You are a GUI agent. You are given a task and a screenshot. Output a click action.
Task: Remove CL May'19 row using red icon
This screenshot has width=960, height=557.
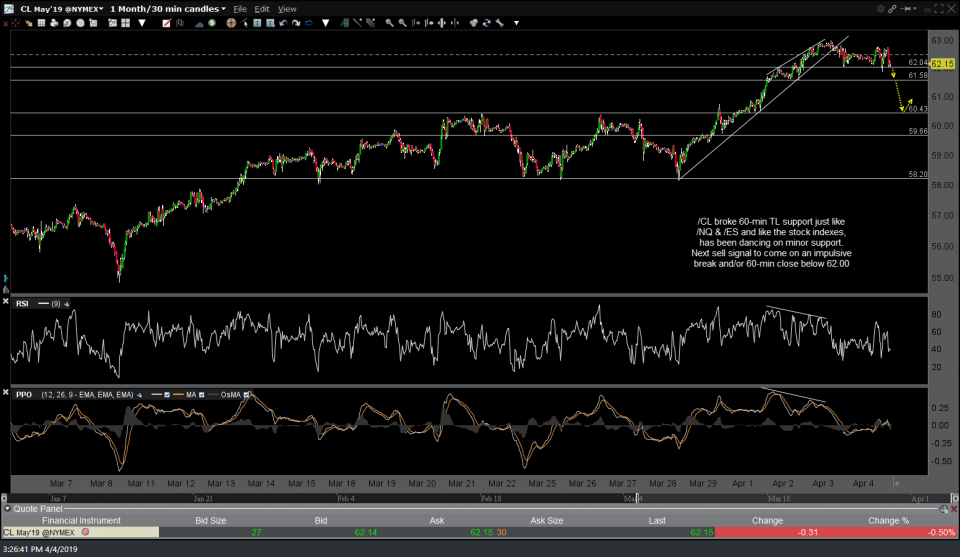[85, 532]
